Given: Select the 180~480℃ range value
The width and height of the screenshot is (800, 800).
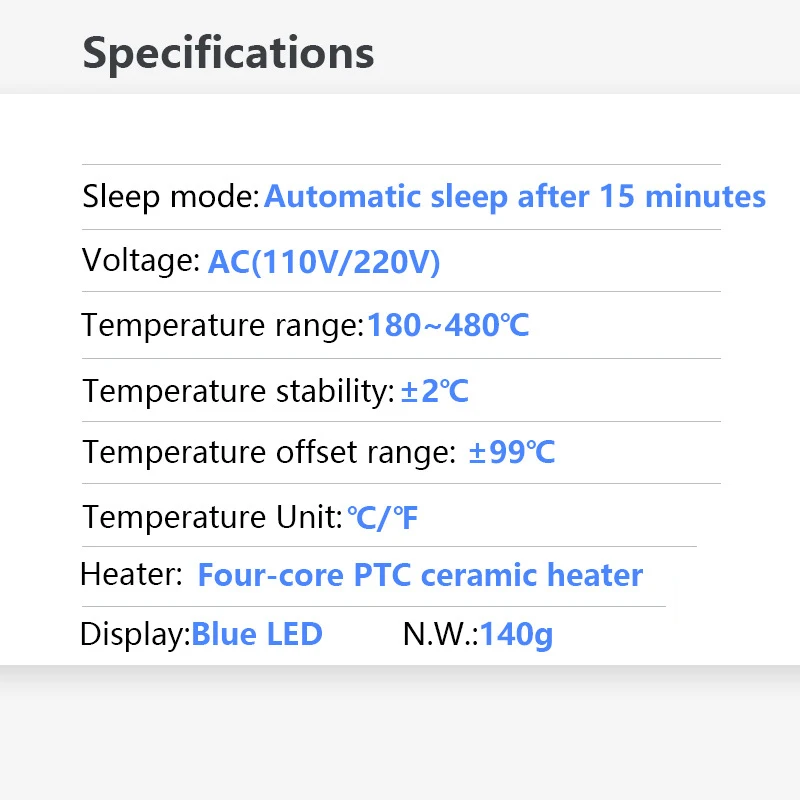Looking at the screenshot, I should coord(448,325).
